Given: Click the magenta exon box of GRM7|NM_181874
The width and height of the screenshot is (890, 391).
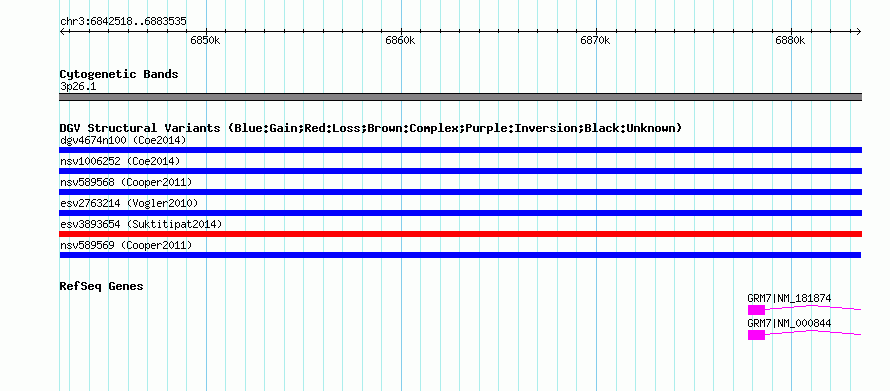Looking at the screenshot, I should (x=756, y=310).
